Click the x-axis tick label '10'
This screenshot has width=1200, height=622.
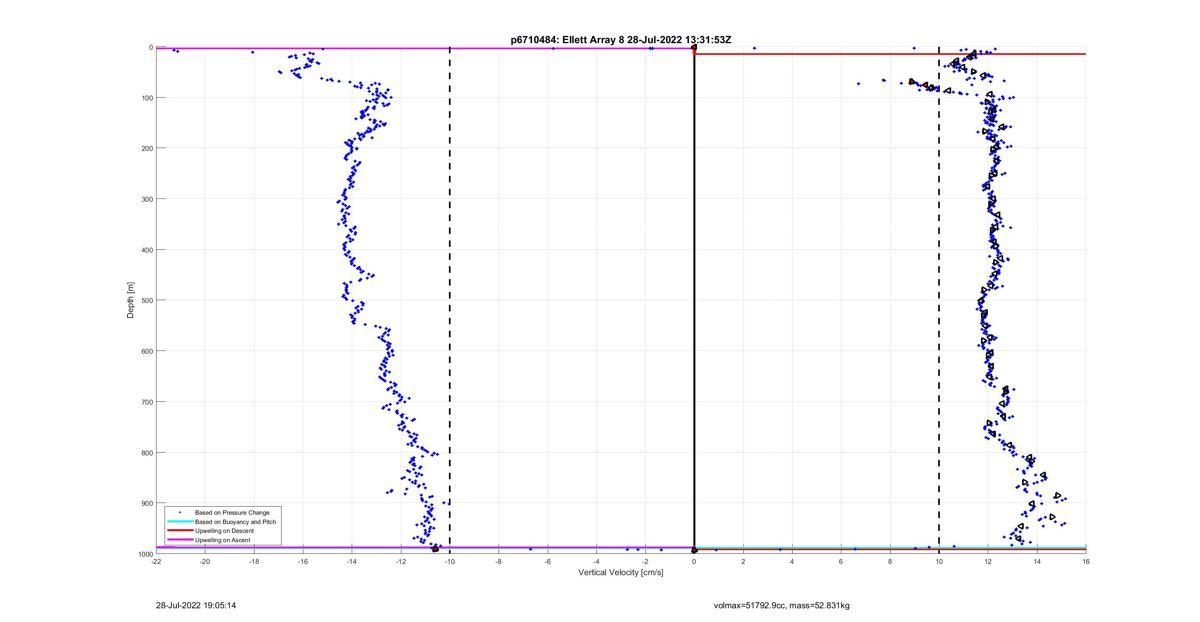point(939,561)
